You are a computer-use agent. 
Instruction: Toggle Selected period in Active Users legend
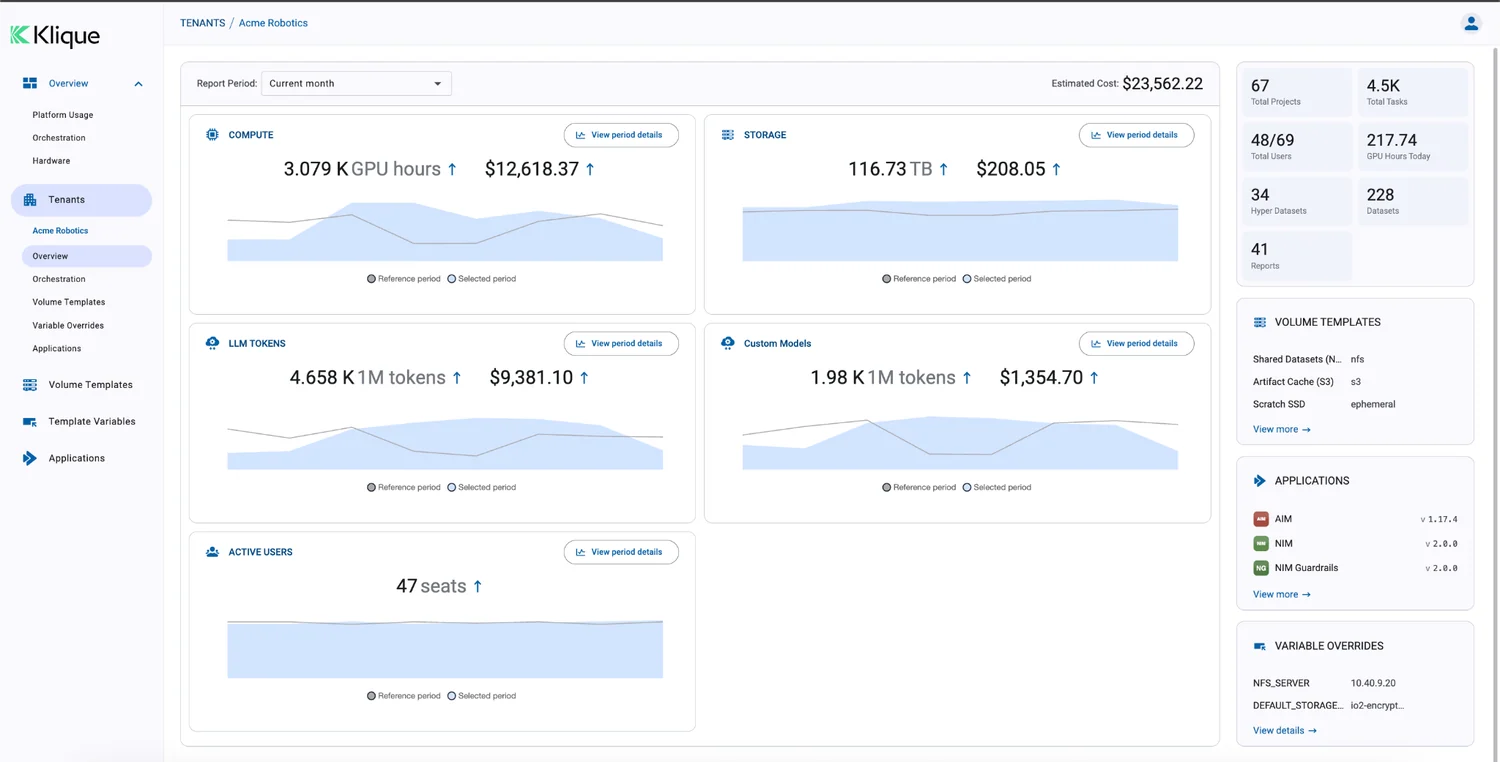coord(481,696)
